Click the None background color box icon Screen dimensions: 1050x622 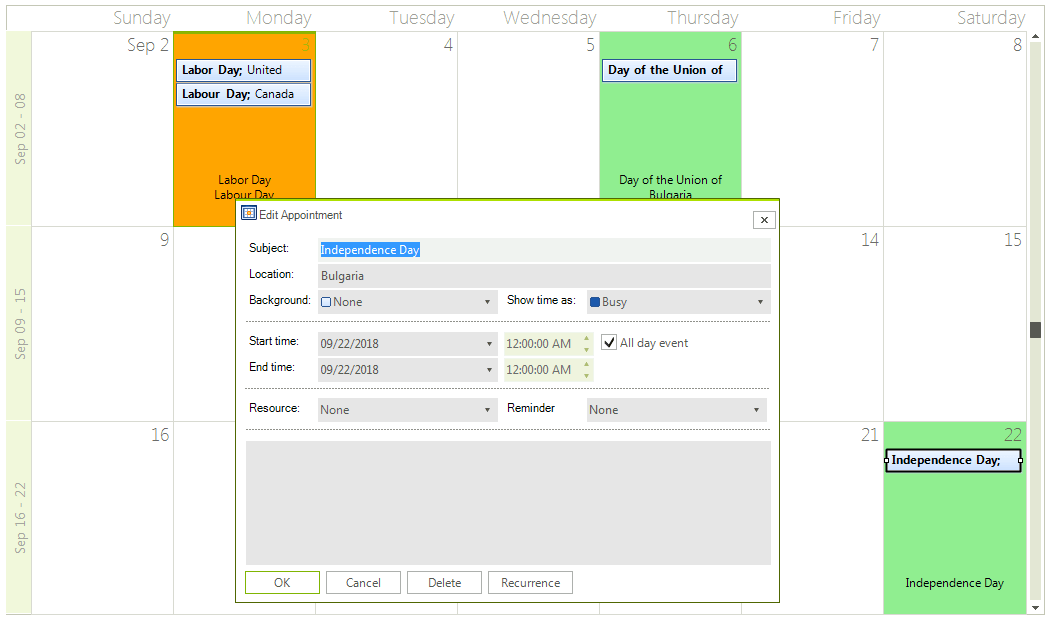pyautogui.click(x=326, y=301)
